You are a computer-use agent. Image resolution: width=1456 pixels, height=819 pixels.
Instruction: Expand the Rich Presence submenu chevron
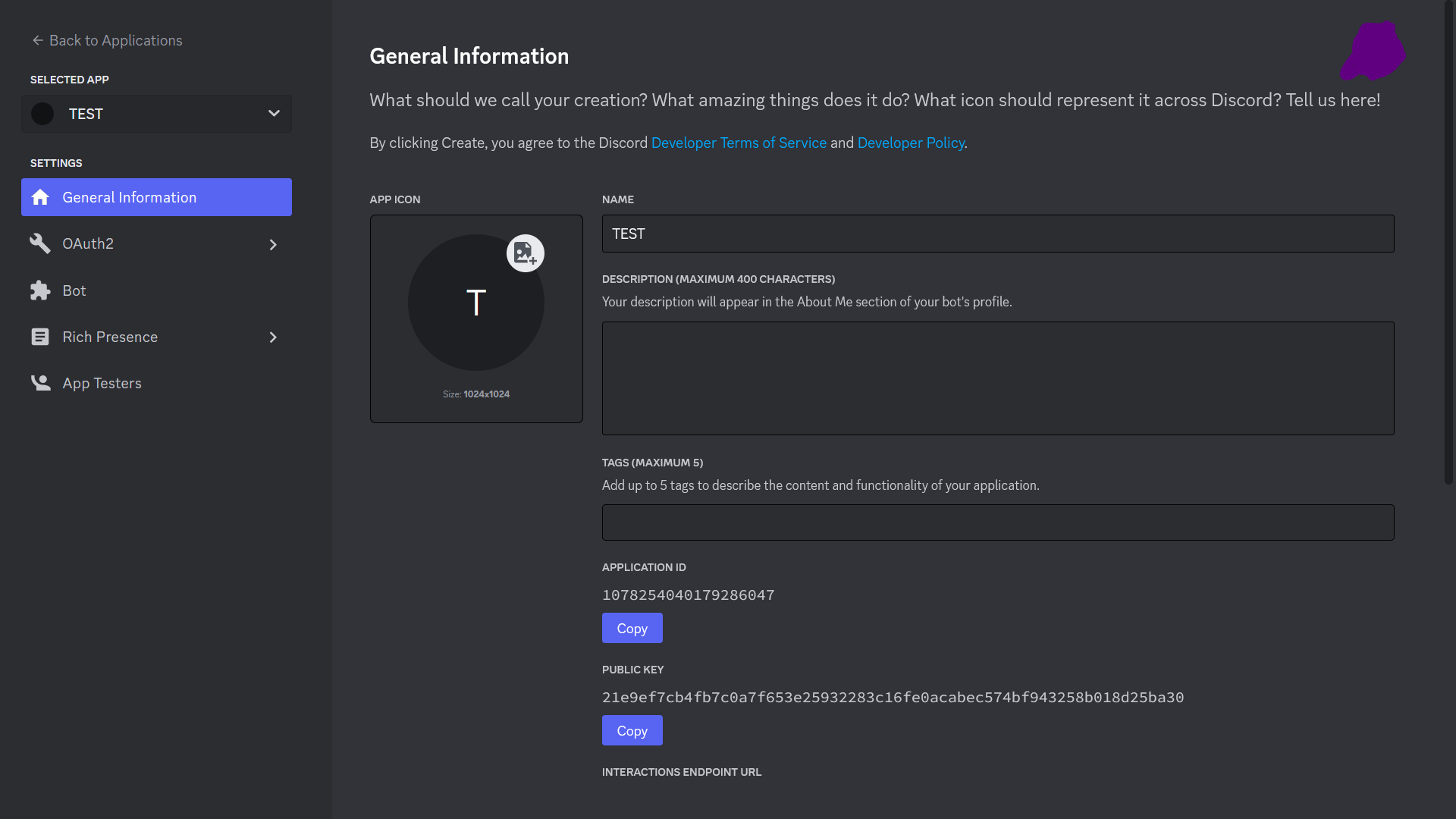(273, 337)
